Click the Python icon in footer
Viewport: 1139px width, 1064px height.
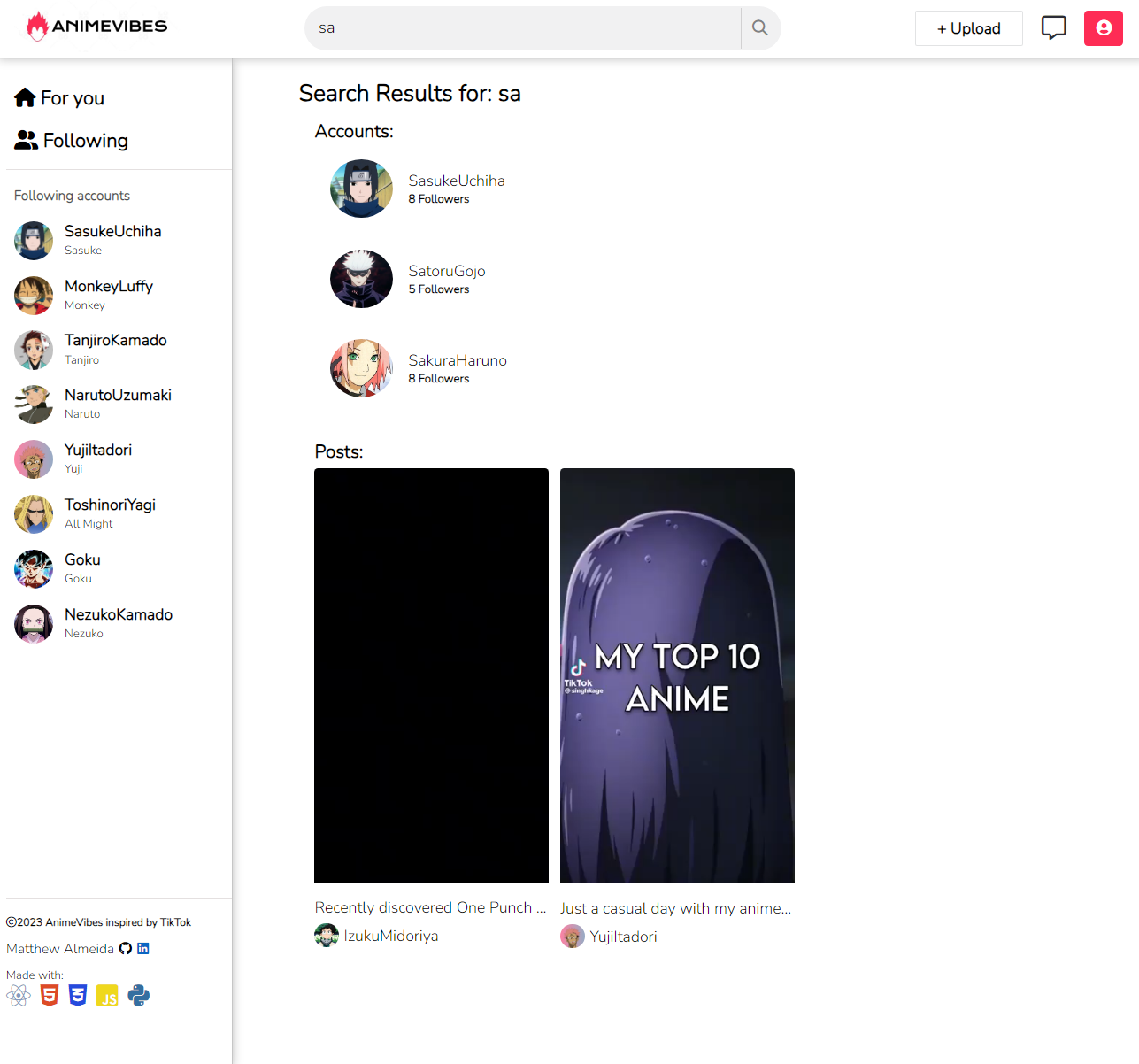[139, 996]
